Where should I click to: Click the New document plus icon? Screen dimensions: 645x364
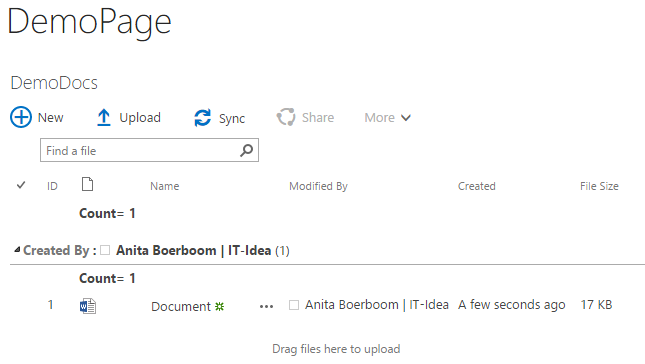point(21,117)
